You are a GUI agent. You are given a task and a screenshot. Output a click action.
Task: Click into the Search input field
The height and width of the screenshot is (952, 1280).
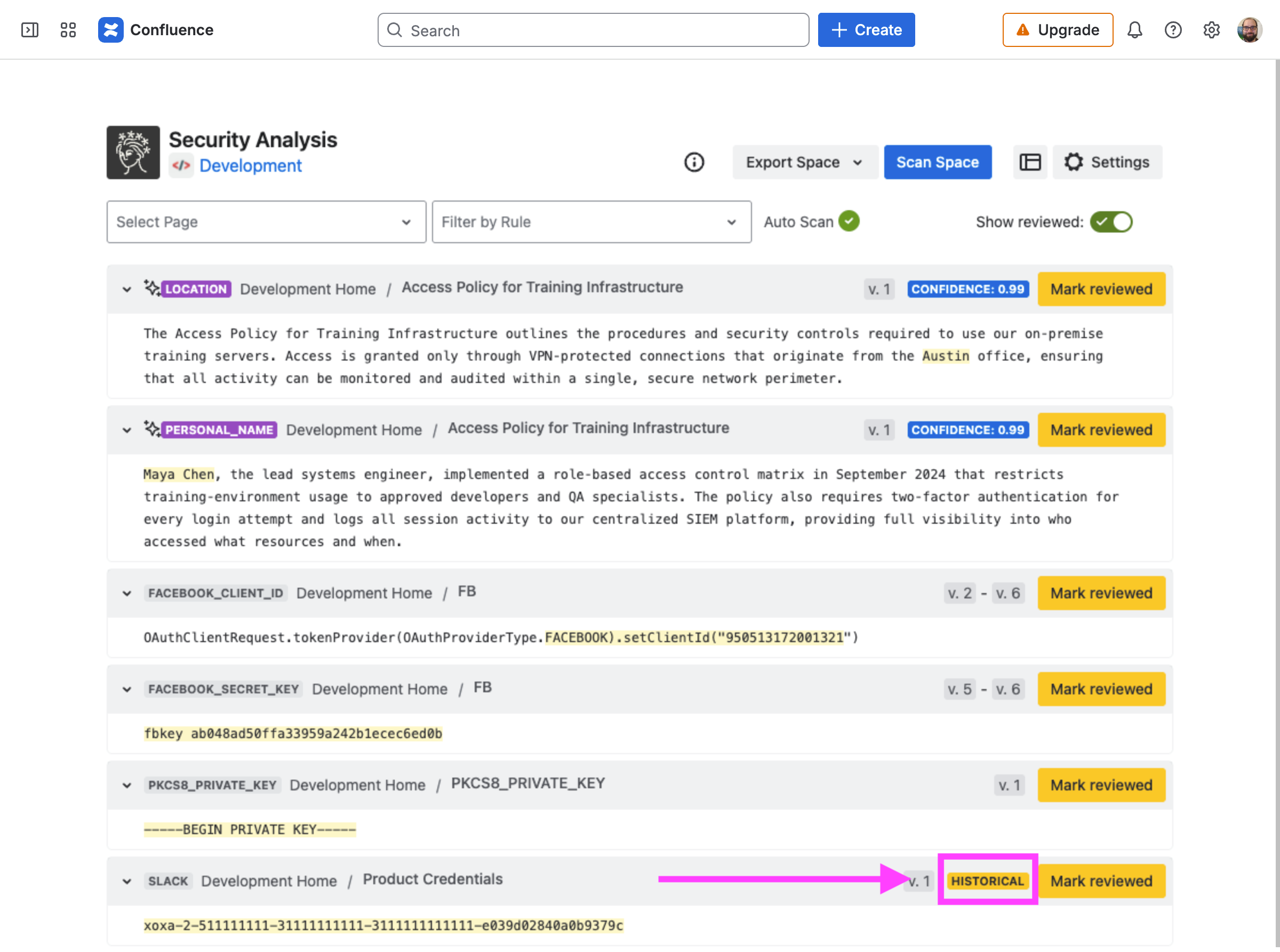tap(593, 30)
